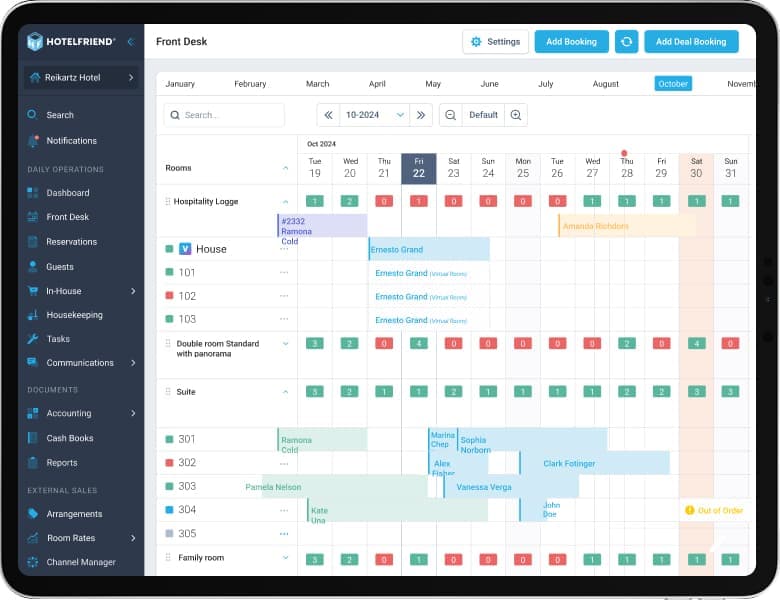Screen dimensions: 780x600
Task: Switch to the March month tab
Action: (x=317, y=84)
